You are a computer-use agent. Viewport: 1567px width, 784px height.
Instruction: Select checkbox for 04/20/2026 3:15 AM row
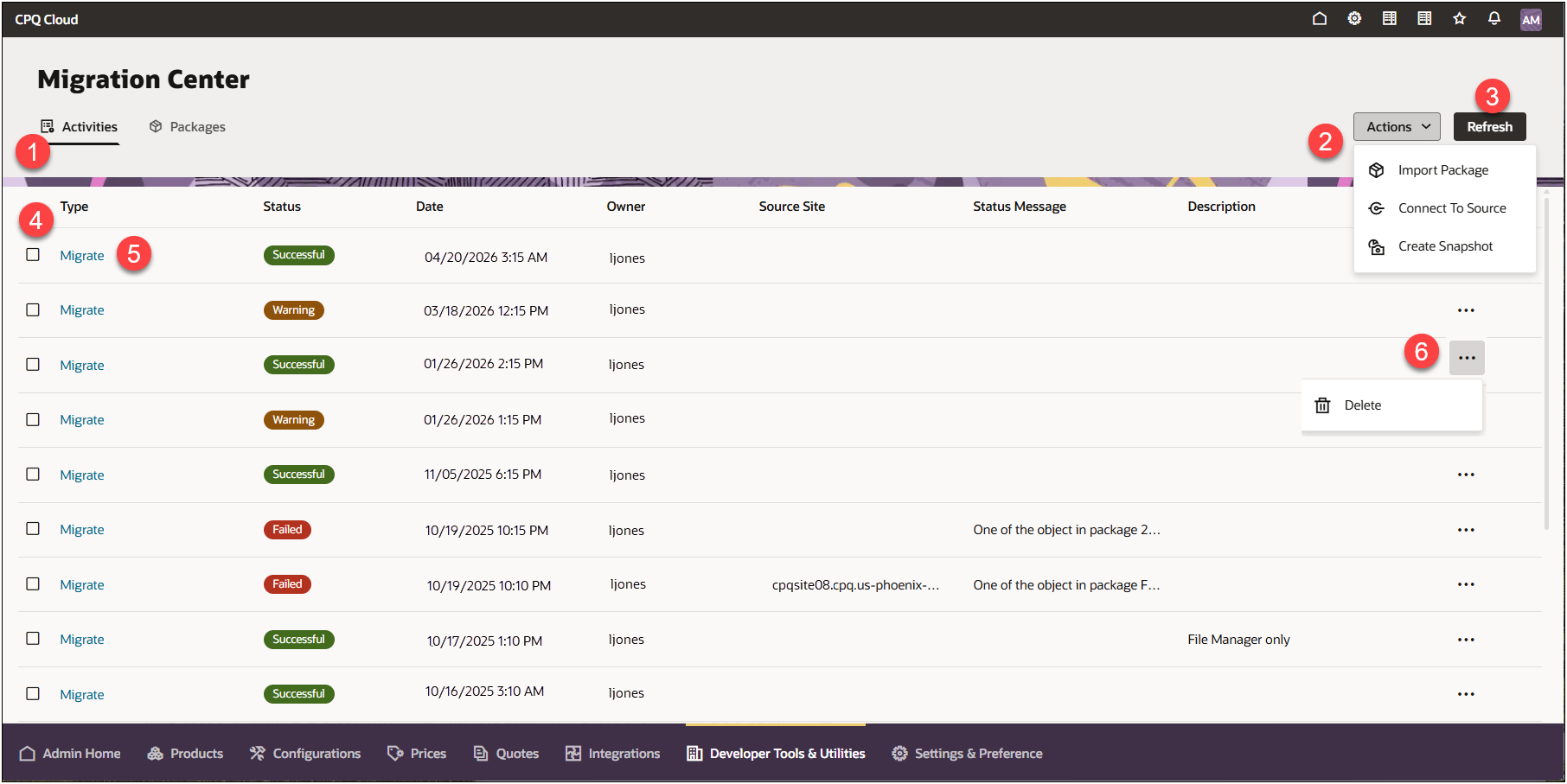click(33, 254)
